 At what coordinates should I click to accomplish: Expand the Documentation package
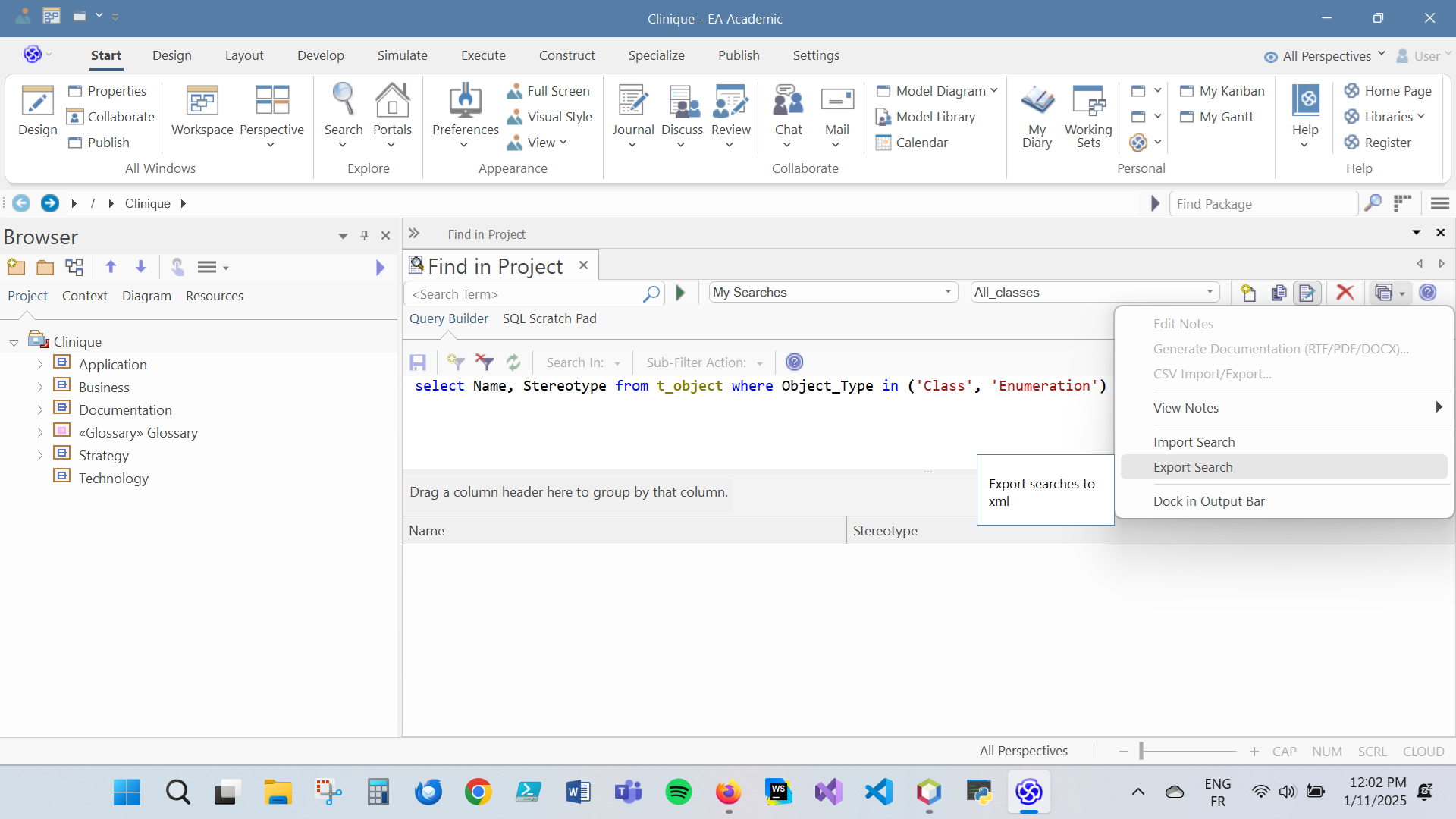40,410
